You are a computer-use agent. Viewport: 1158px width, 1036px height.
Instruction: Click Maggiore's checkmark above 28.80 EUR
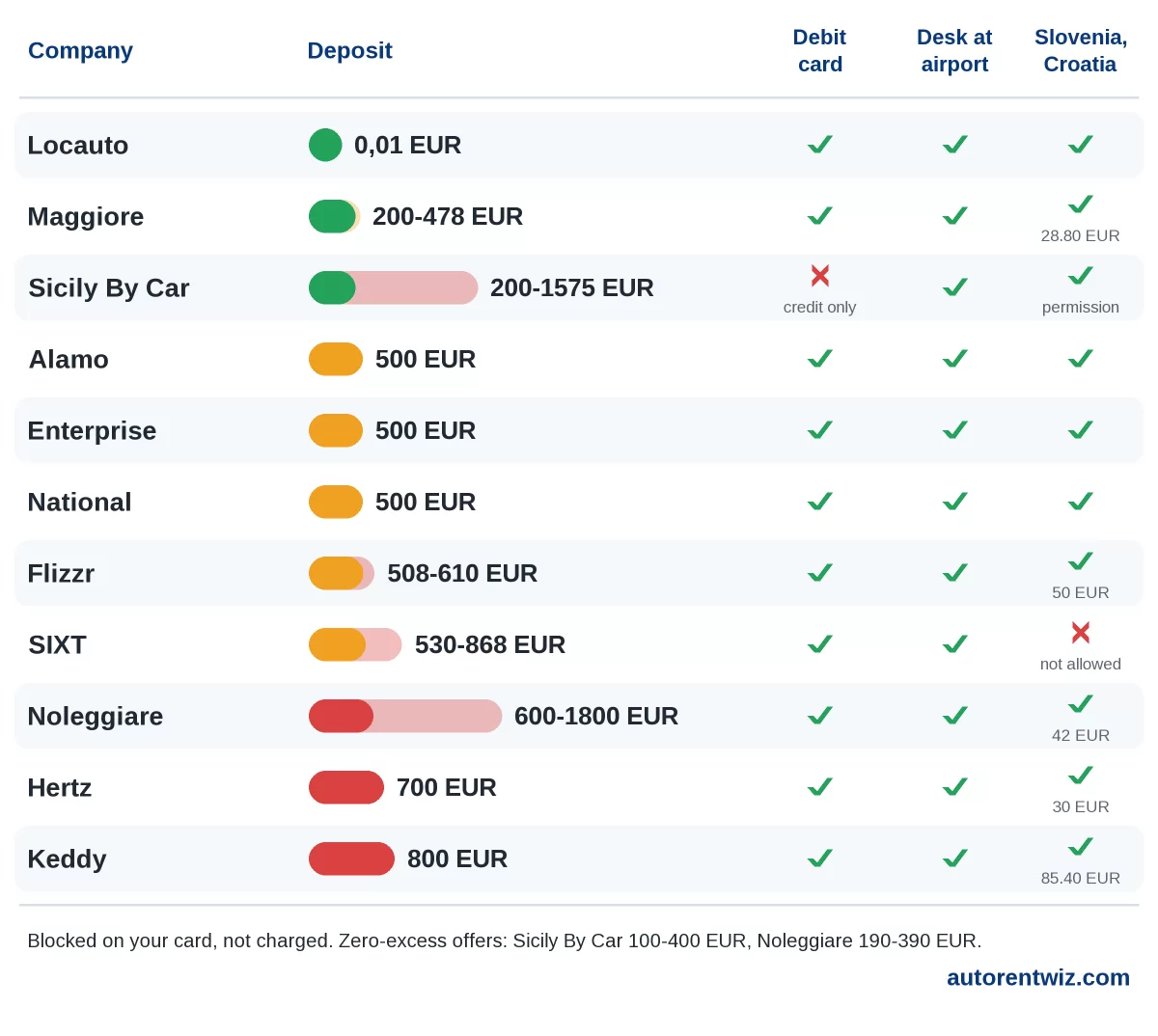coord(1081,204)
